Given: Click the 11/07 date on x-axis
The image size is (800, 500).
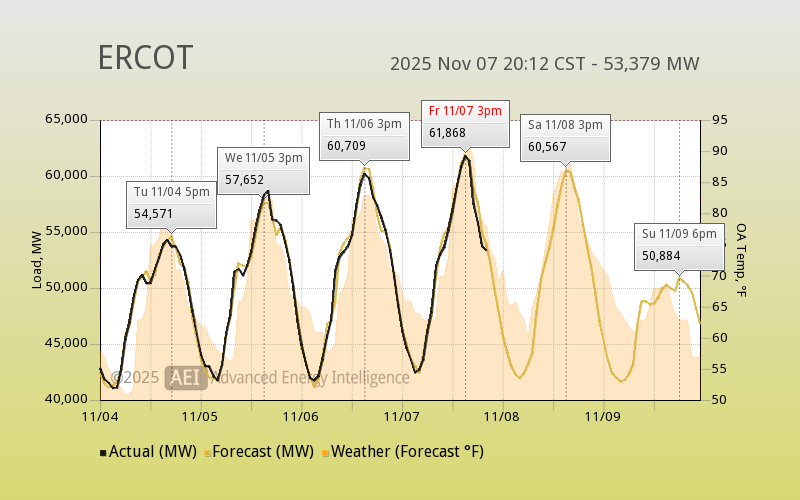Looking at the screenshot, I should click(401, 415).
